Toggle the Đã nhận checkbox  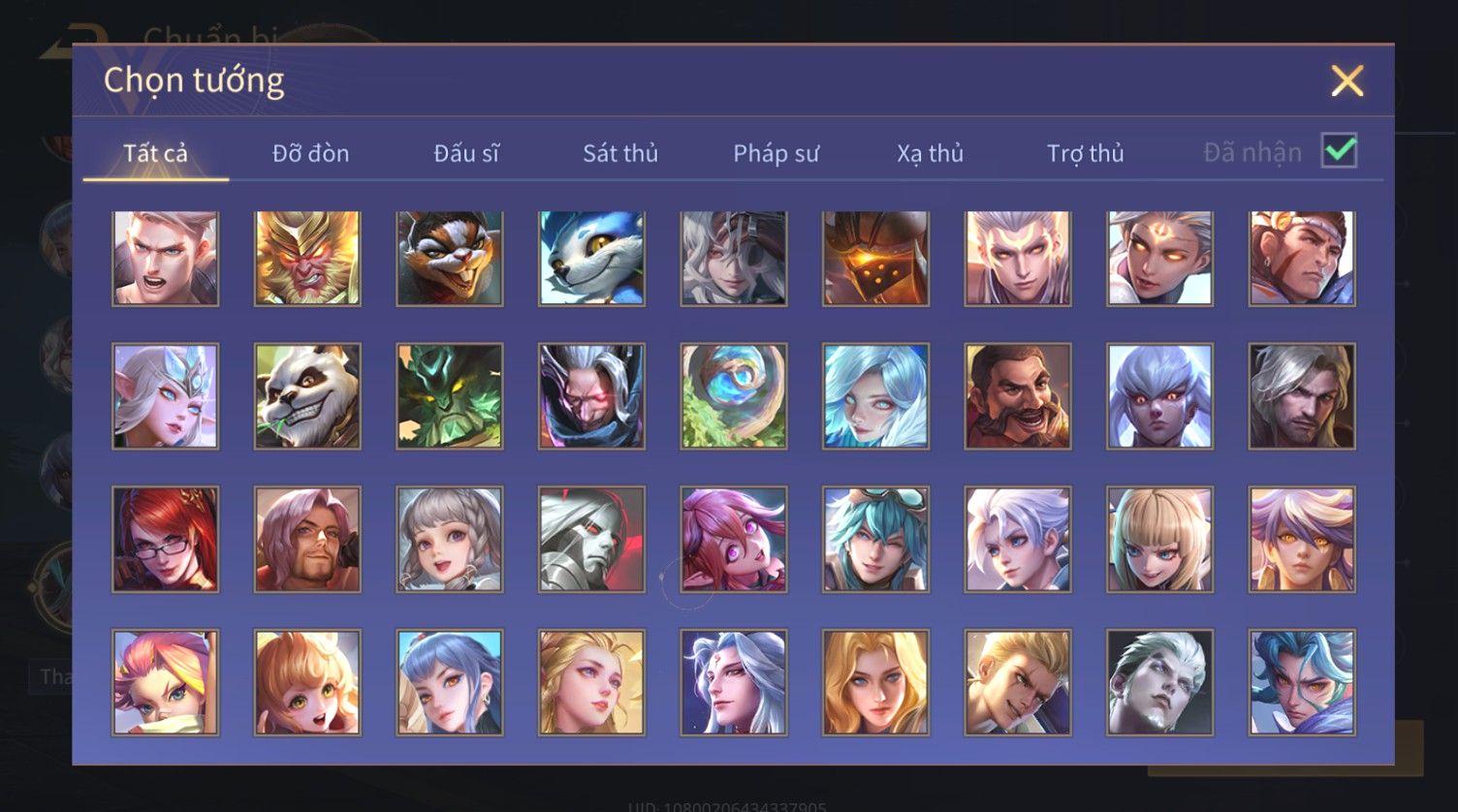[x=1339, y=151]
